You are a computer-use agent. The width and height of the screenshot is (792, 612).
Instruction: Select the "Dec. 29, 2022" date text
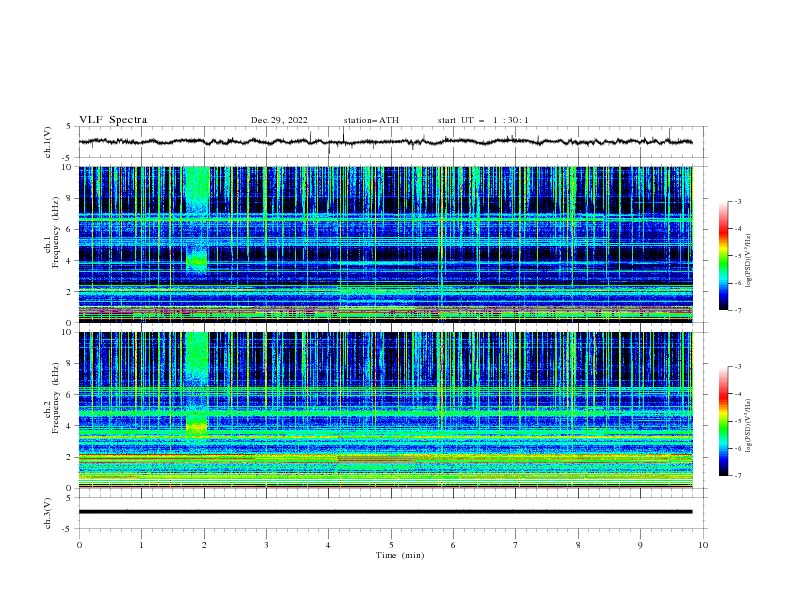279,120
